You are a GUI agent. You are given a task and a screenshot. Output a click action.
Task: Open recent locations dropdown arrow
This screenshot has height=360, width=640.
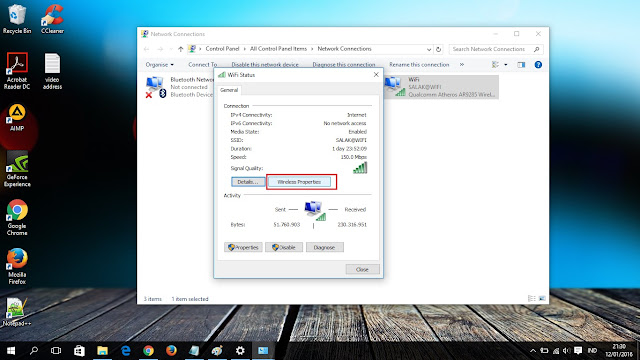(171, 49)
